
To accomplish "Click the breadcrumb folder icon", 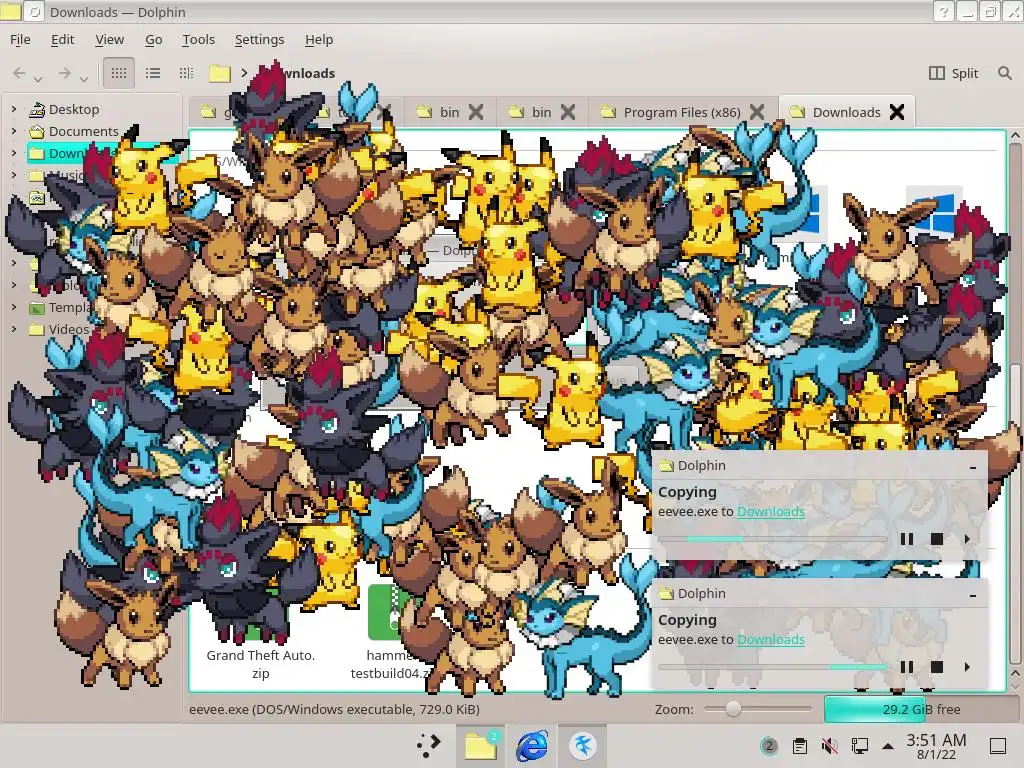I will (x=220, y=73).
